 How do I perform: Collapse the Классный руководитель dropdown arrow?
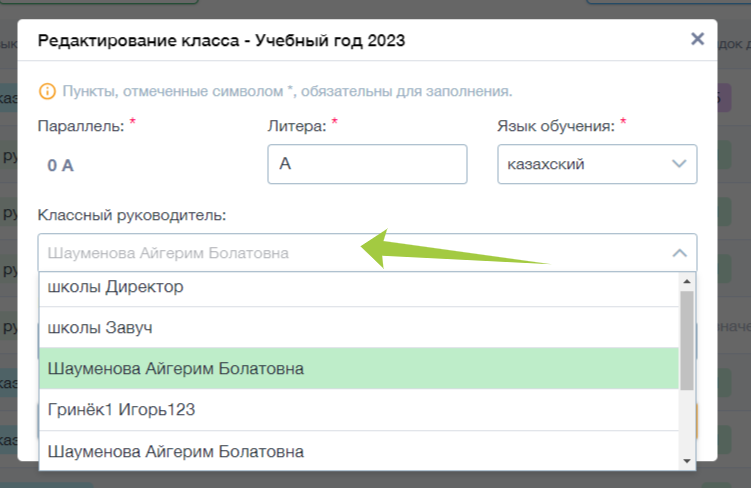pos(679,253)
